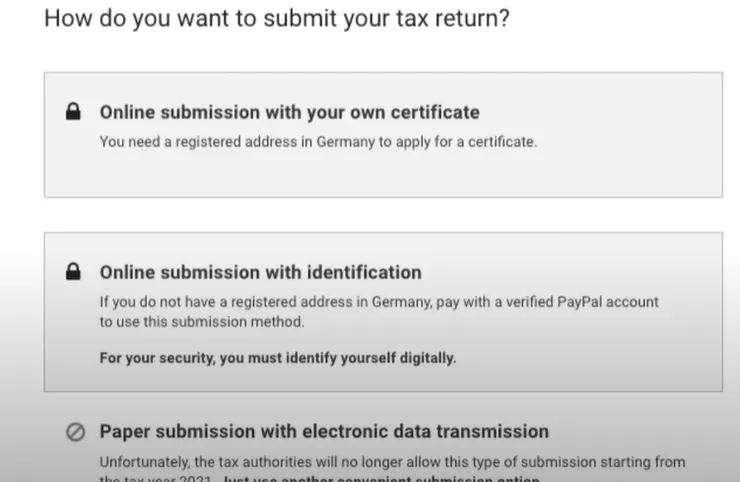Click the page heading about submitting tax return
The image size is (740, 482).
point(277,19)
